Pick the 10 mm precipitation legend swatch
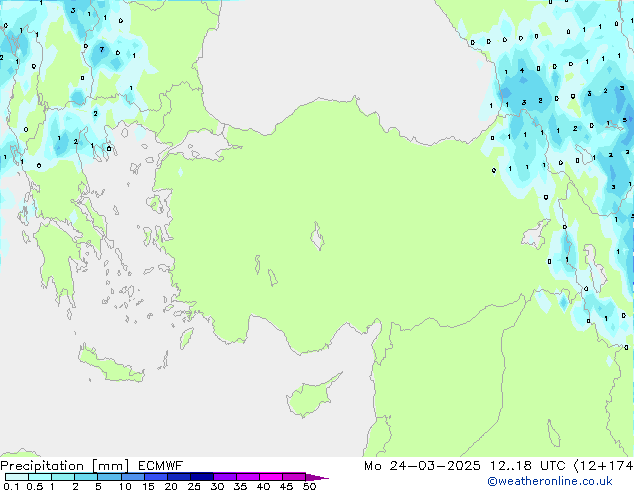The height and width of the screenshot is (490, 634). [132, 477]
